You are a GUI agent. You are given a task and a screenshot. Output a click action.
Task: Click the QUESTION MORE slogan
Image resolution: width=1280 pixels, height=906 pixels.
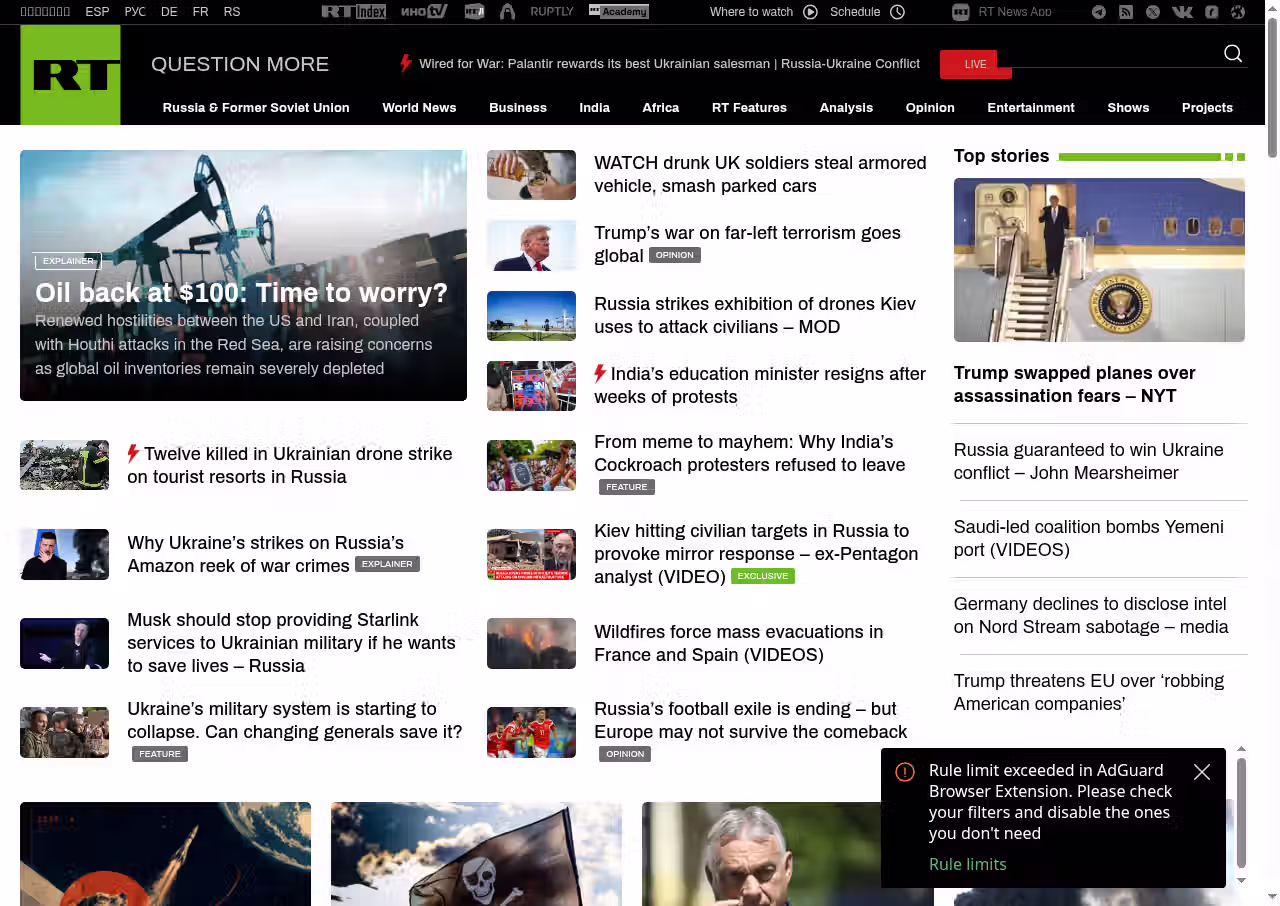[240, 64]
